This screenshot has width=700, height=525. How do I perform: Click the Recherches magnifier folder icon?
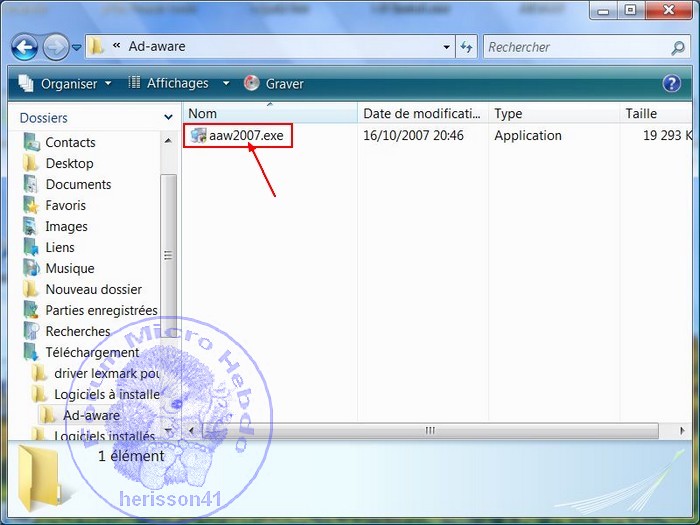tap(31, 331)
